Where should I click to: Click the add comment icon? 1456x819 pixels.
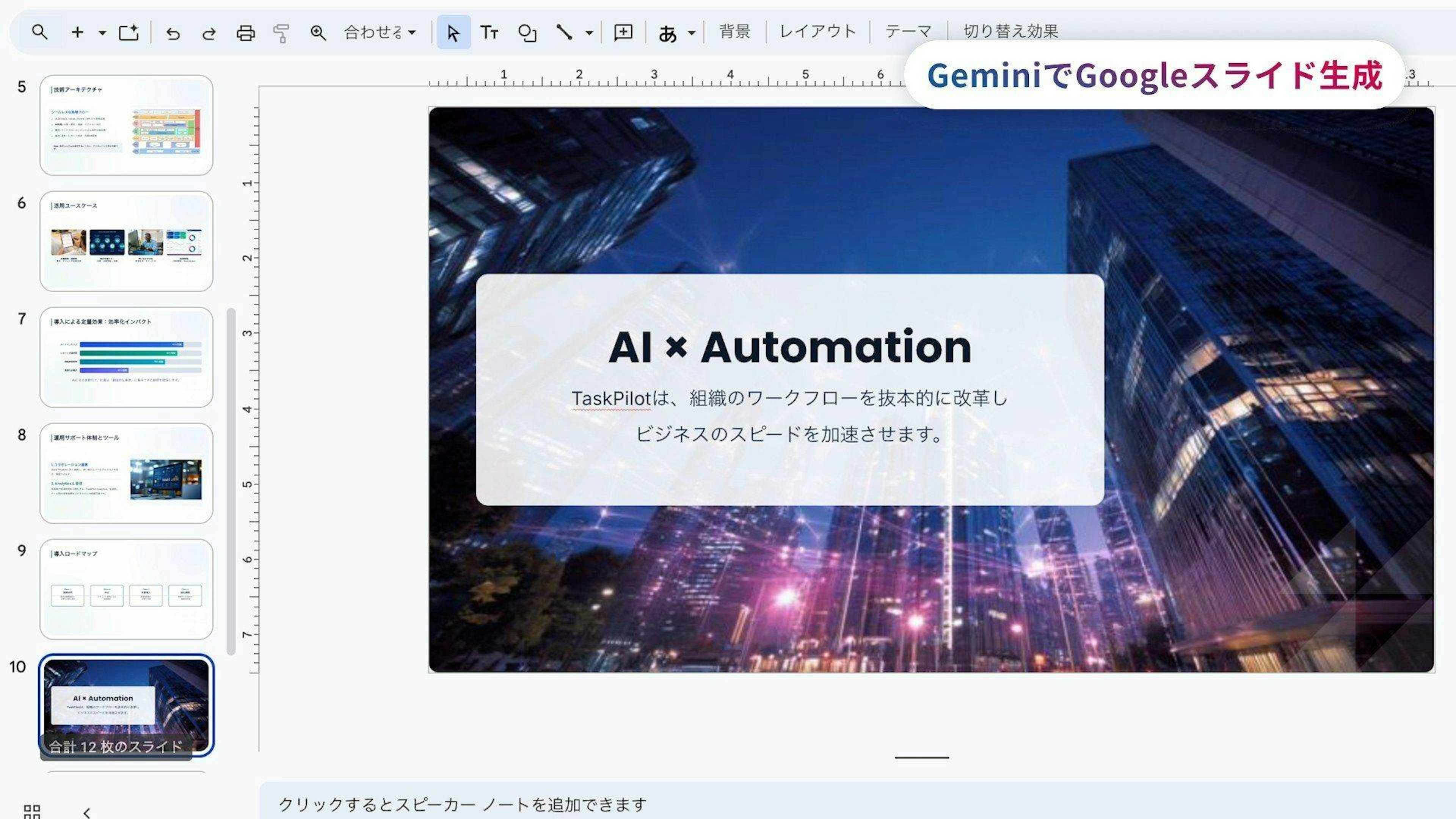point(623,33)
